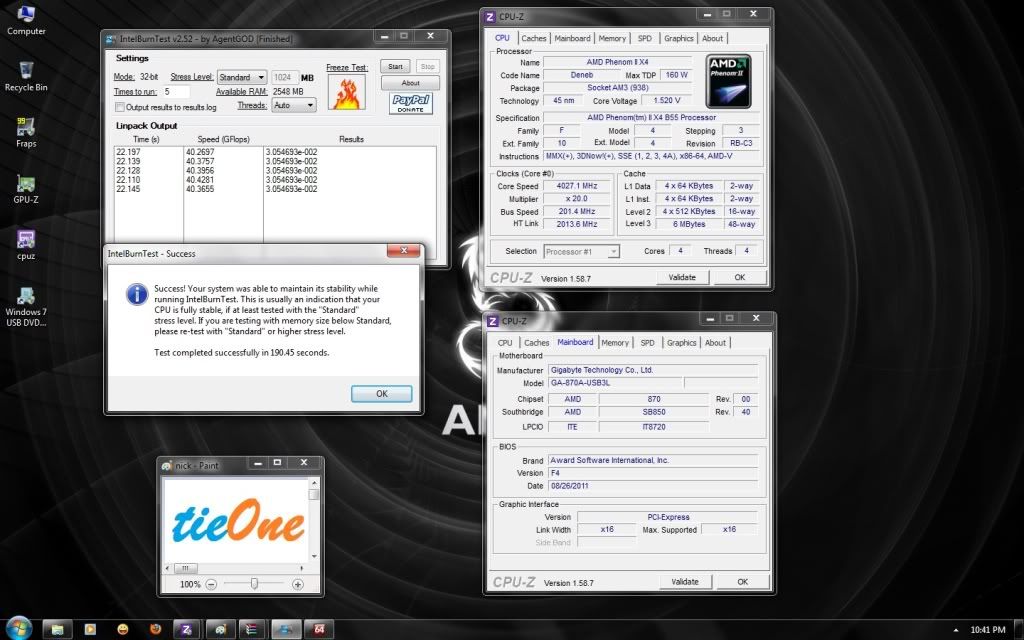Click the red 64 IntelBurnTest taskbar icon
Viewport: 1024px width, 640px height.
(x=319, y=630)
